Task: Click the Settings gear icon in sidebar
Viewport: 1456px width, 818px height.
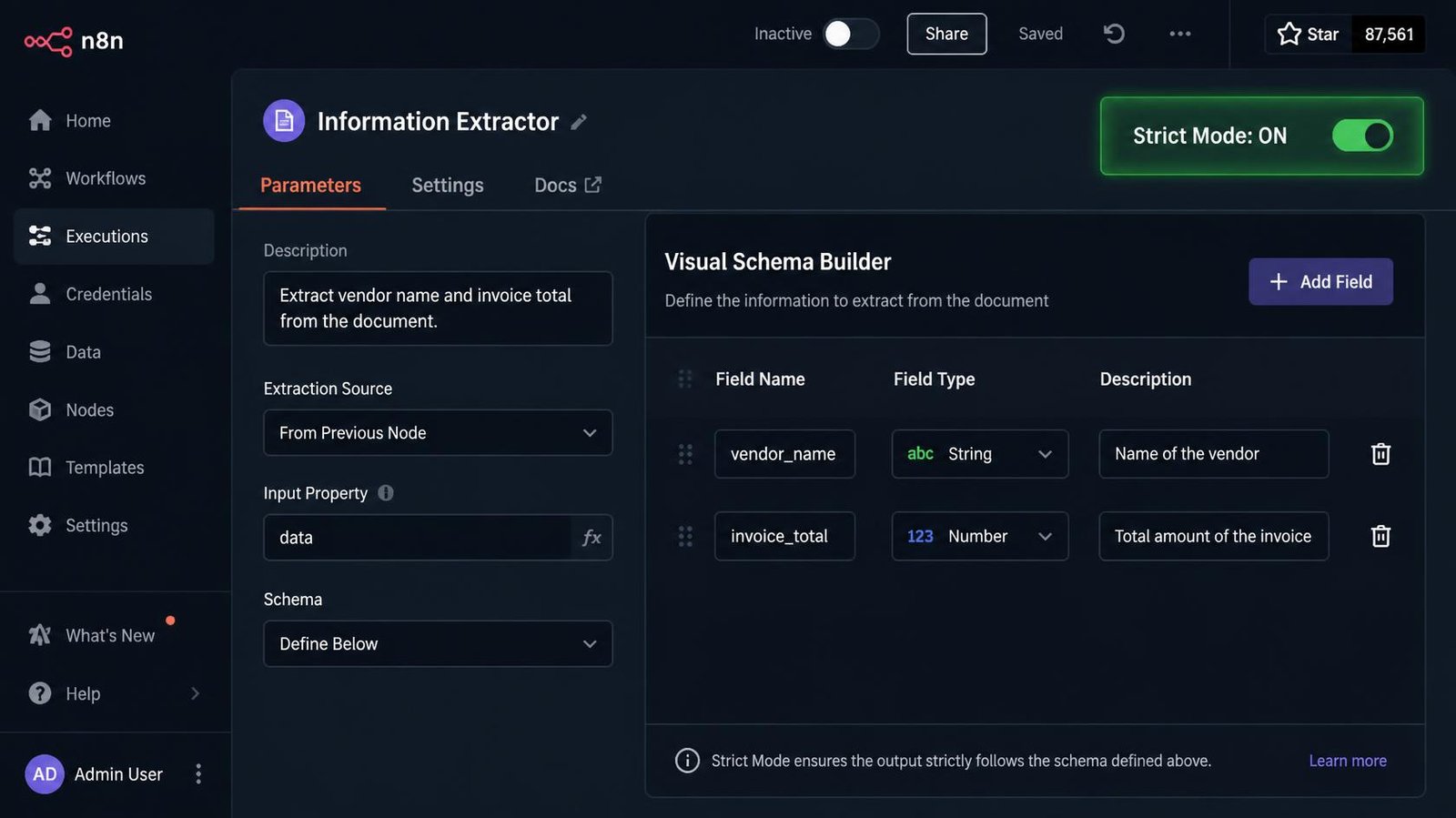Action: tap(40, 525)
